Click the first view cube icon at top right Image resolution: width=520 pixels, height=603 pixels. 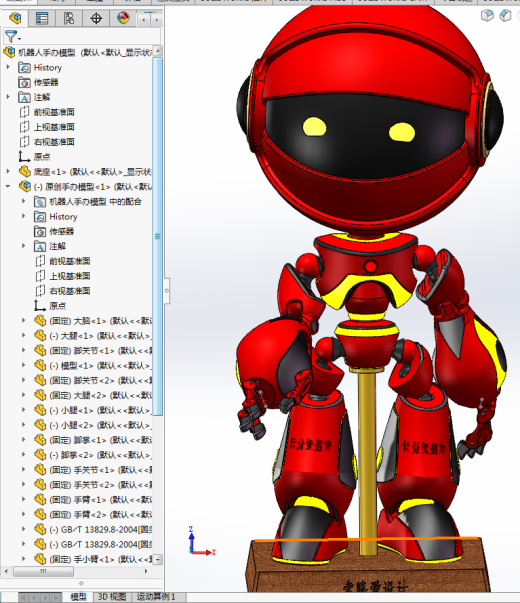pyautogui.click(x=487, y=15)
